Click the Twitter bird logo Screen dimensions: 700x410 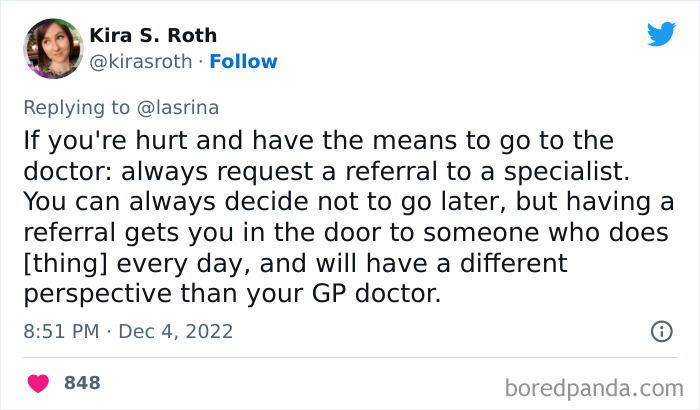(x=661, y=34)
